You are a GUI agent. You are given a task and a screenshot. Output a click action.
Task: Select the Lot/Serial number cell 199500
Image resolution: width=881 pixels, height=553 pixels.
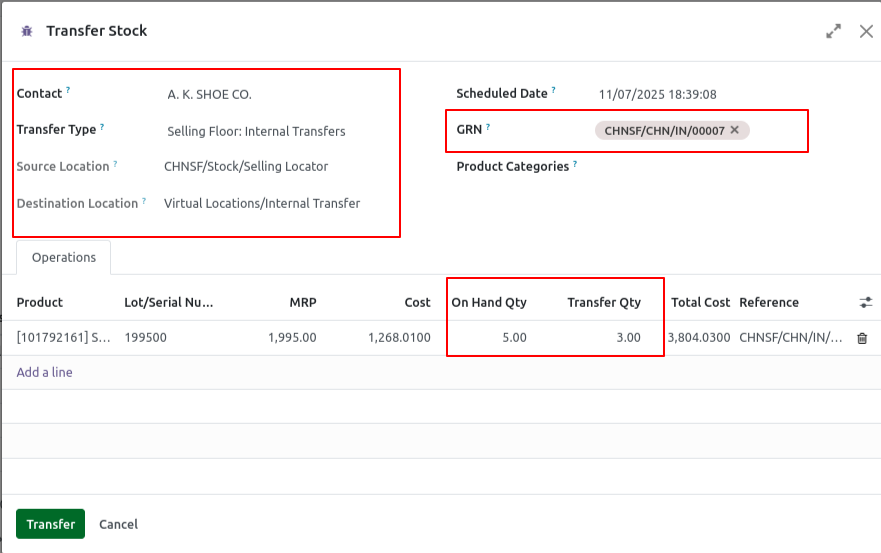[146, 337]
